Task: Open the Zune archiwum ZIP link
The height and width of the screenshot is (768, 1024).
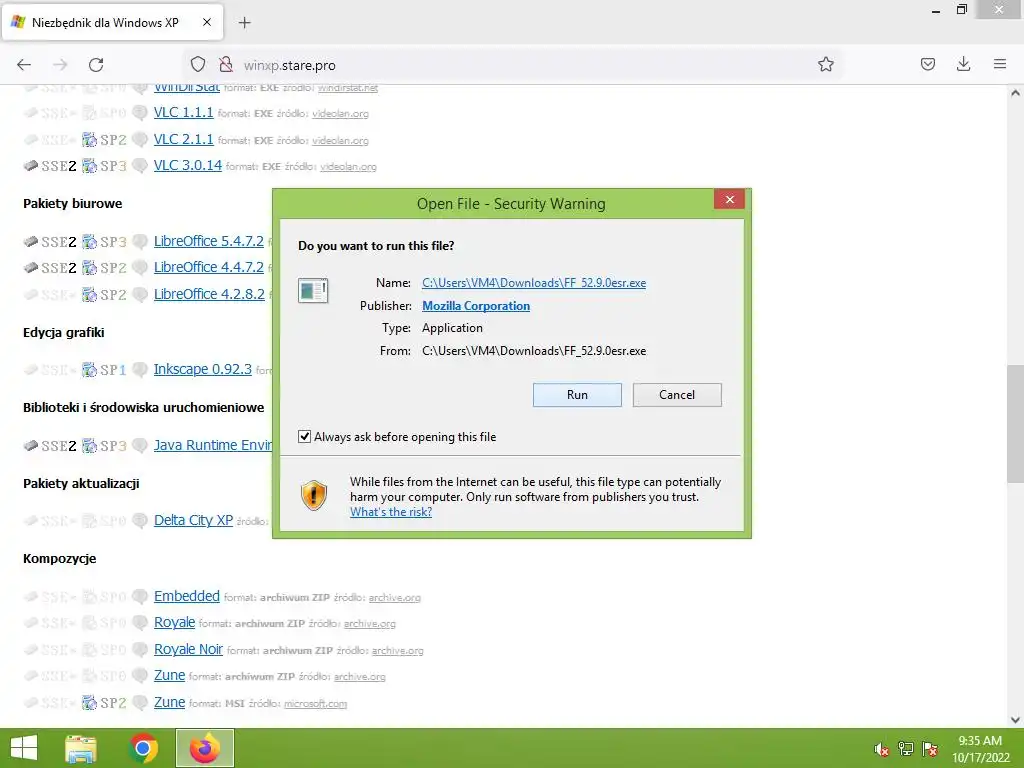Action: pyautogui.click(x=169, y=675)
